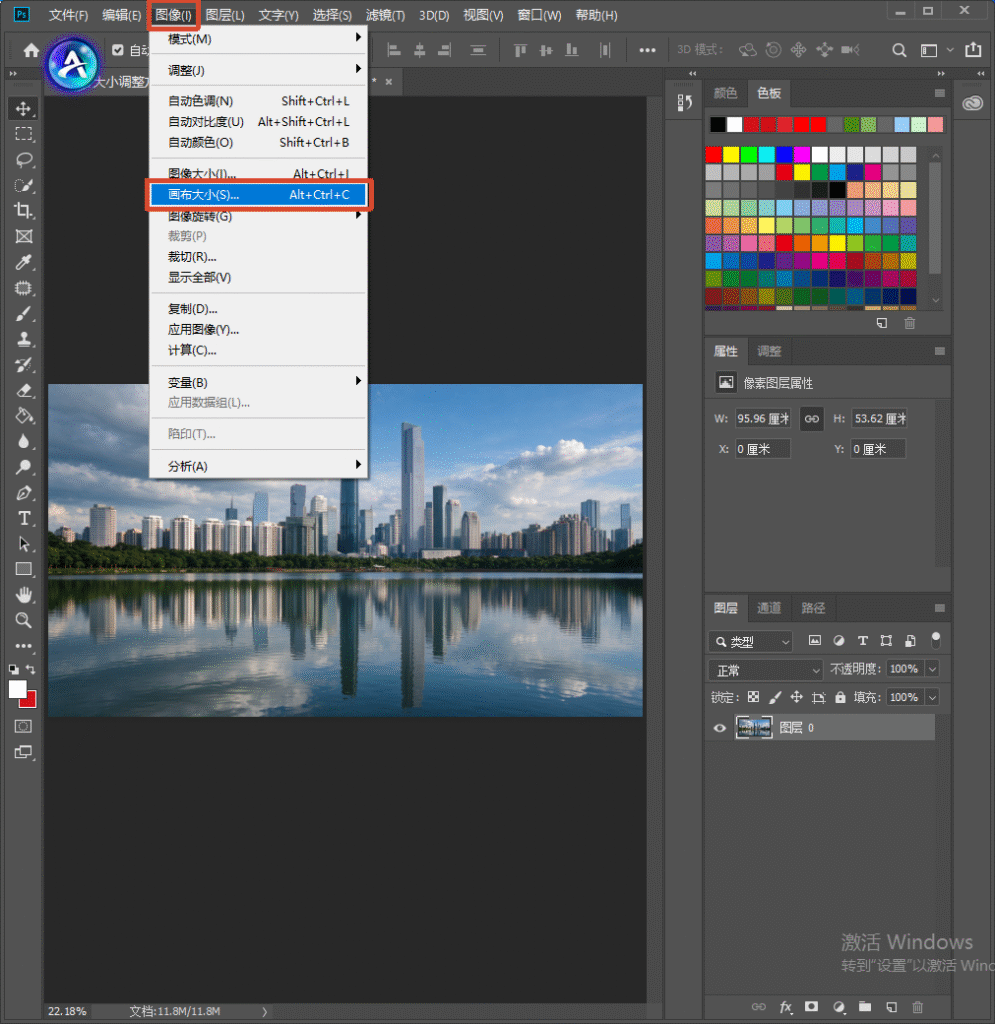The image size is (995, 1024).
Task: Toggle Quick Mask mode
Action: click(23, 726)
